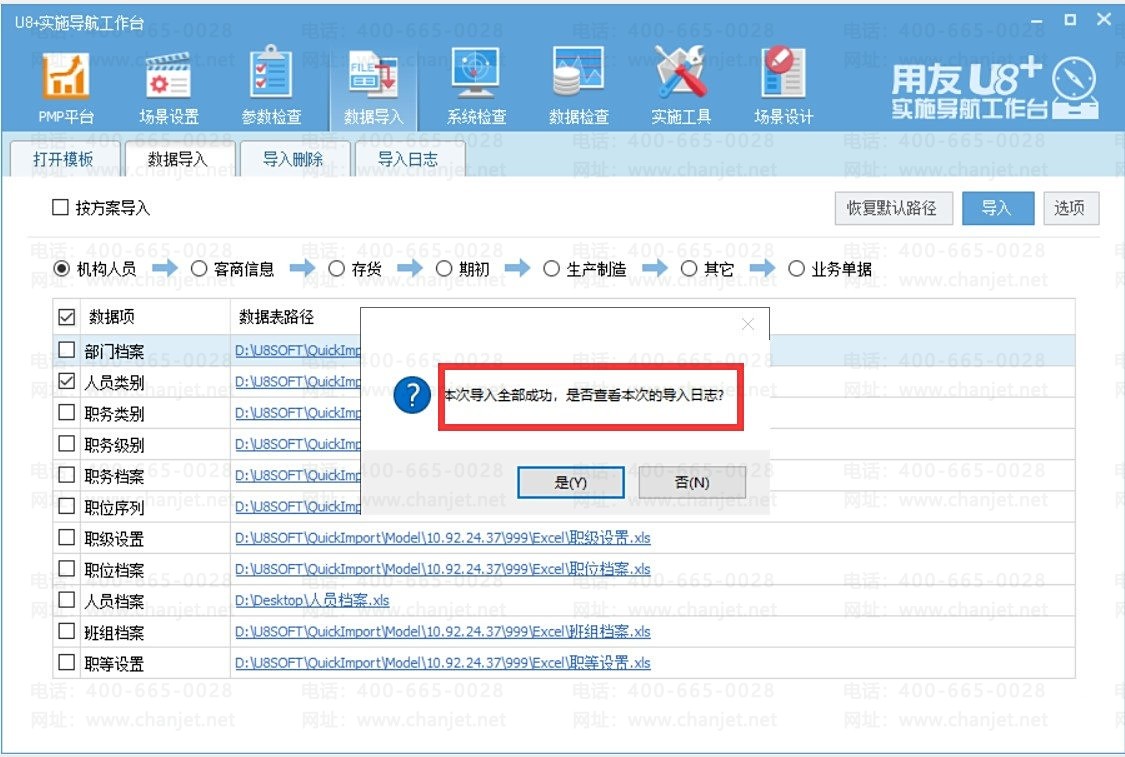The width and height of the screenshot is (1125, 757).
Task: Uncheck the 人员类别 checkbox
Action: point(67,381)
